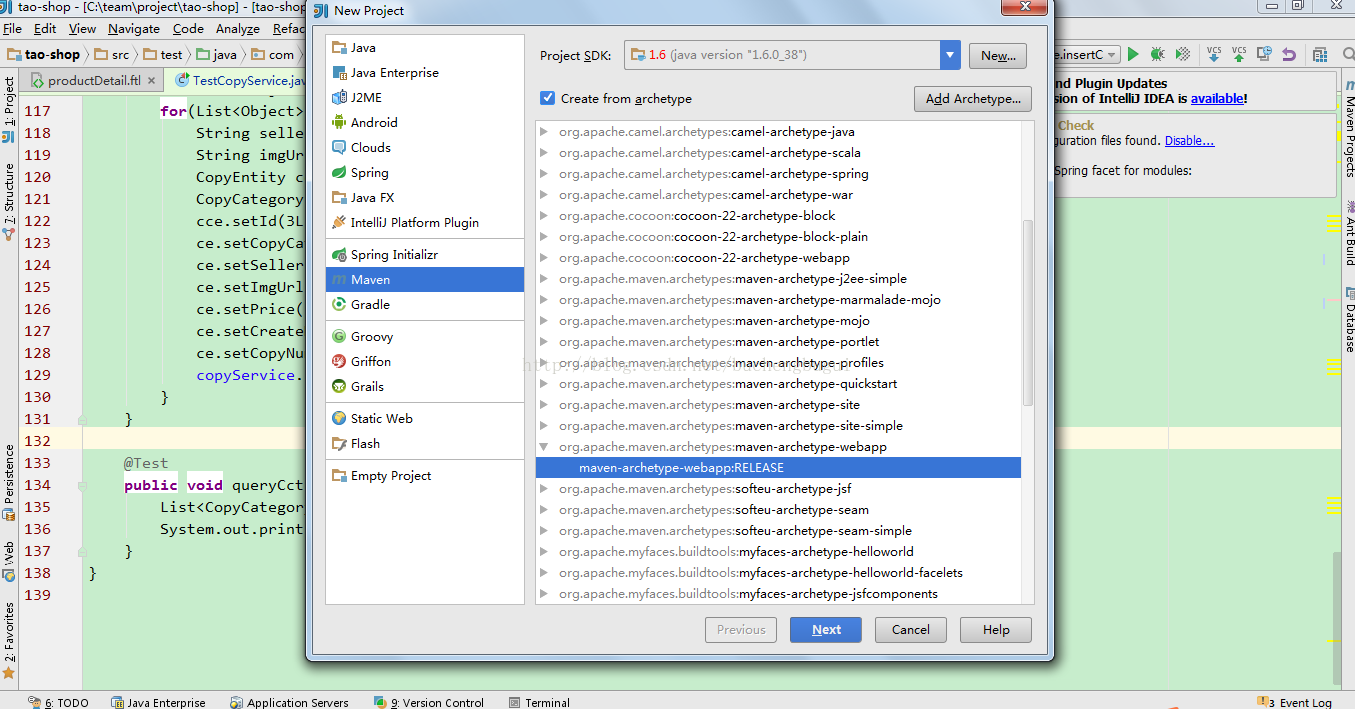Select Java project type in New Project list
The image size is (1355, 709).
pyautogui.click(x=425, y=47)
